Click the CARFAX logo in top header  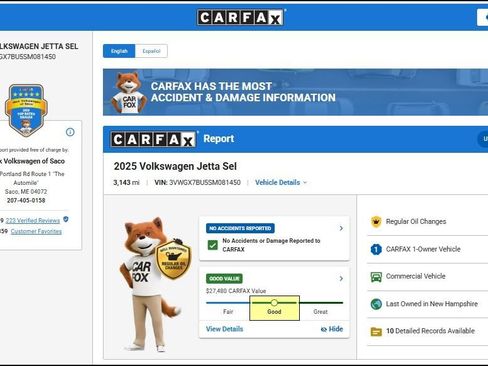[241, 17]
